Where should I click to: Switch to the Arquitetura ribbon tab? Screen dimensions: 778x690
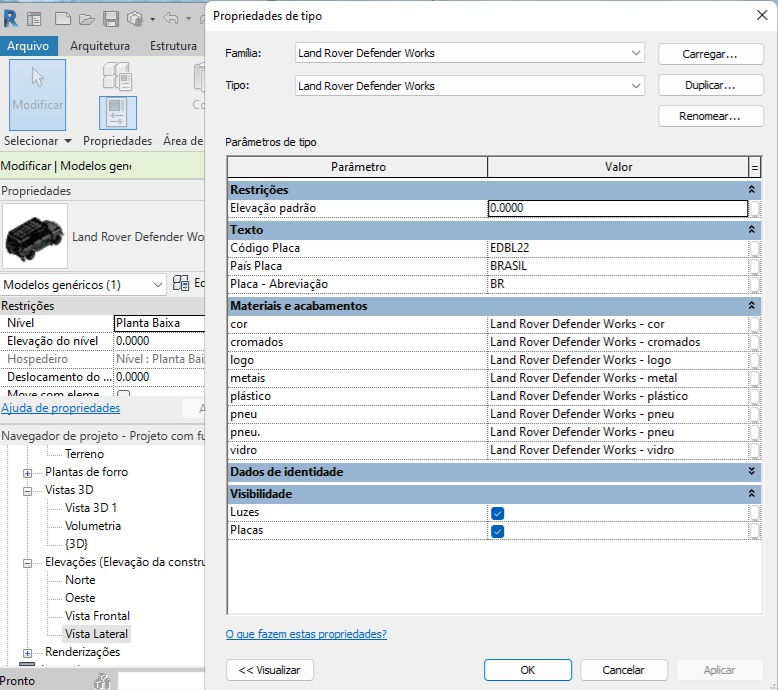pyautogui.click(x=100, y=46)
